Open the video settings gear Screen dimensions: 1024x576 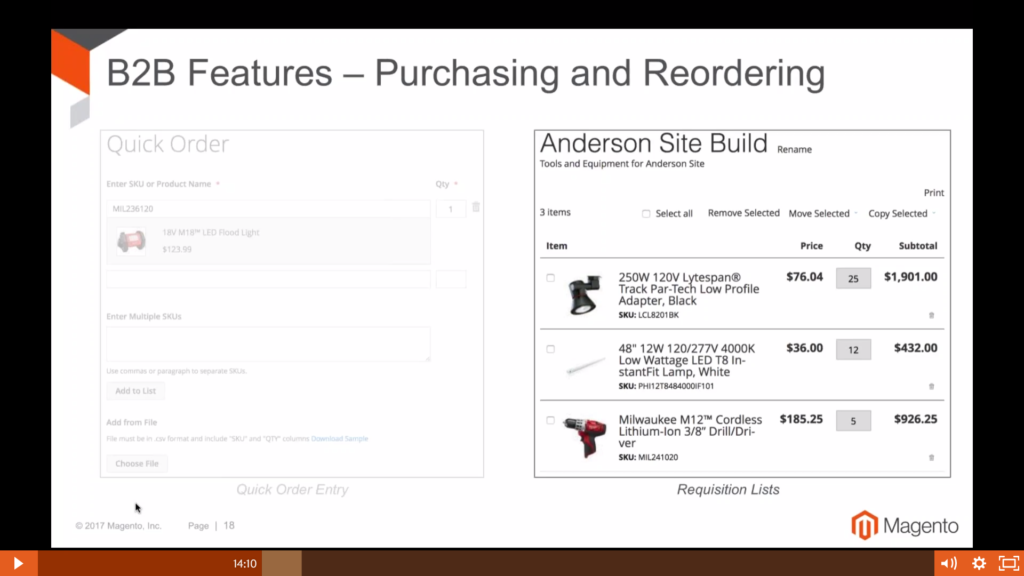pos(978,563)
